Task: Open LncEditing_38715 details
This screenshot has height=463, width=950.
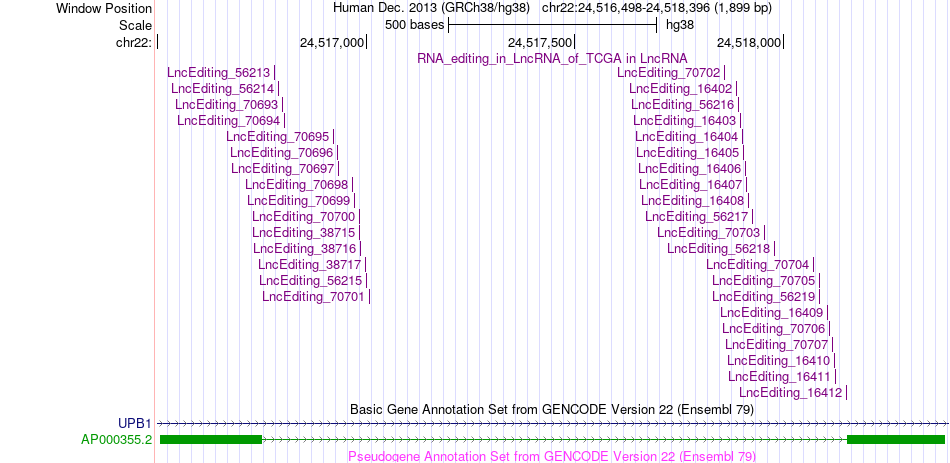Action: [x=304, y=232]
